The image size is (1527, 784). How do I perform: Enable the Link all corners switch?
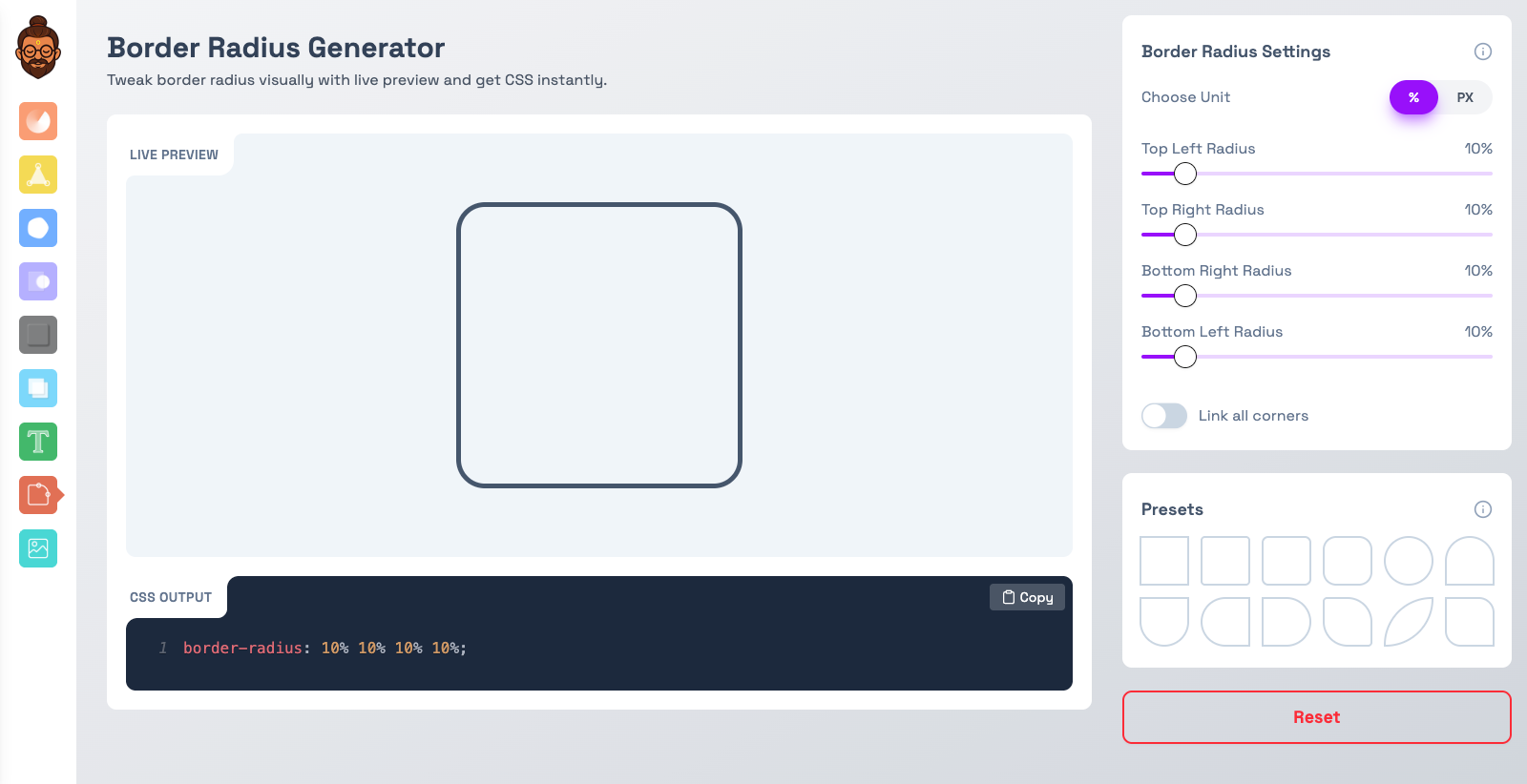click(1164, 416)
